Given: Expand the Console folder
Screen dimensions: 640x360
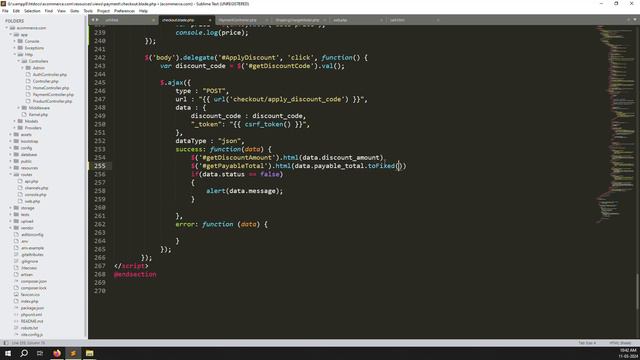Looking at the screenshot, I should 15,41.
